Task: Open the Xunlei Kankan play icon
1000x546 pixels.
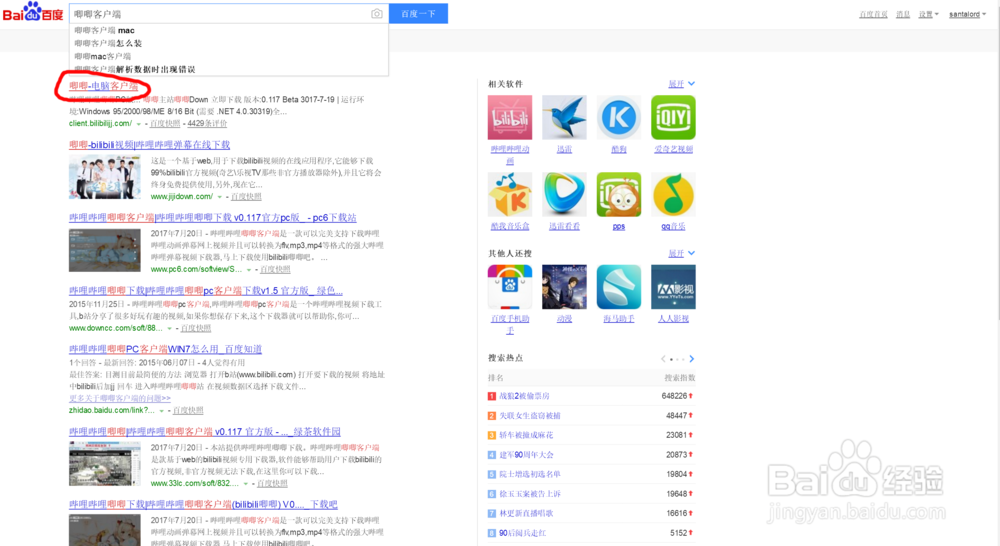Action: click(x=564, y=195)
